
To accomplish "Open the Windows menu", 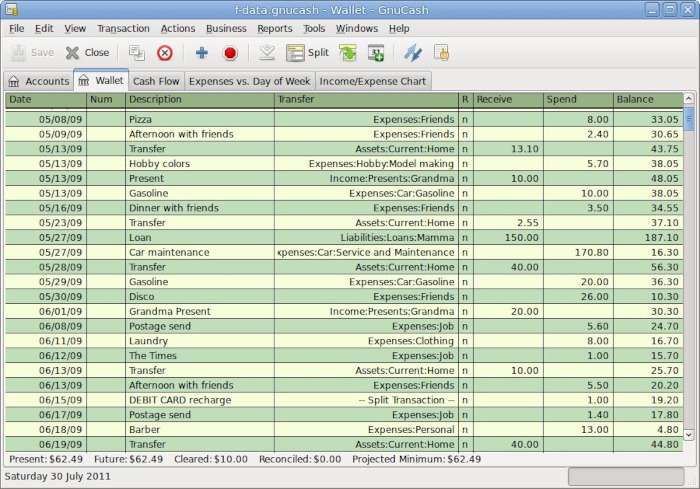I will point(357,29).
